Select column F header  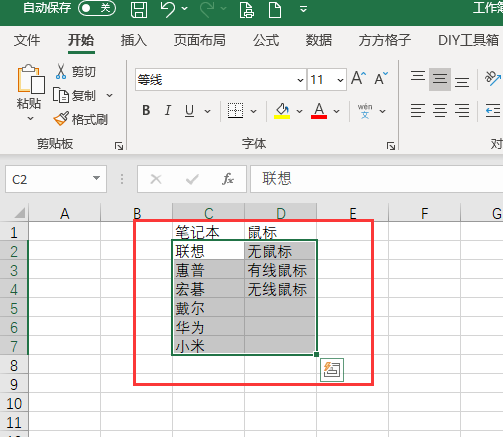click(x=424, y=213)
